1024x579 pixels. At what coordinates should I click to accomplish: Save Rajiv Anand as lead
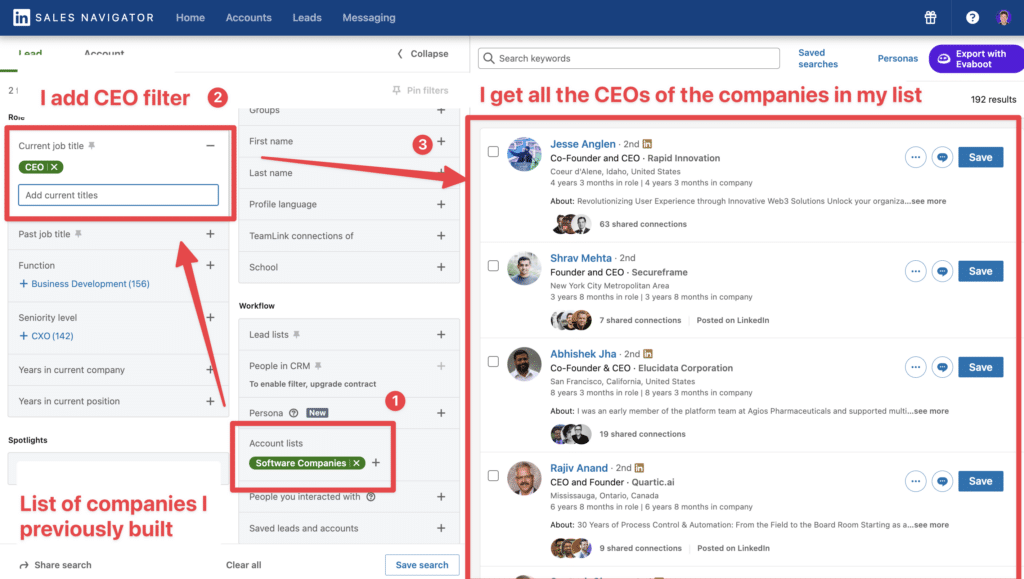980,481
